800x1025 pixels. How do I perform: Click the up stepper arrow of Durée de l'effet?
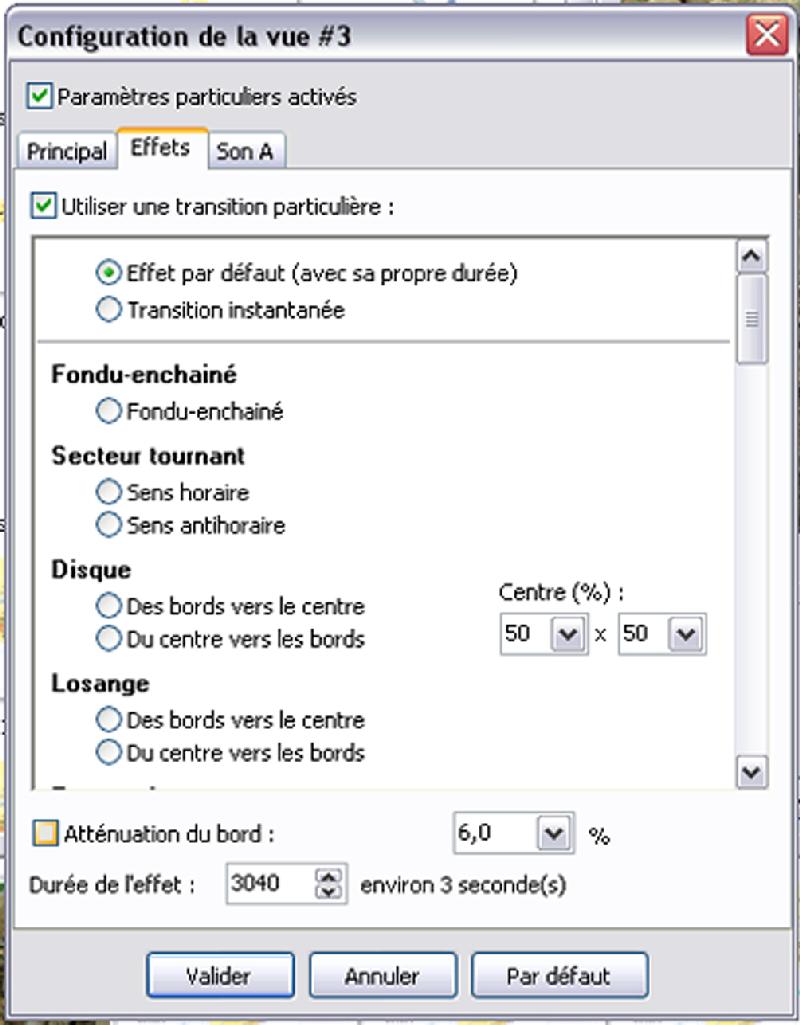tap(329, 876)
